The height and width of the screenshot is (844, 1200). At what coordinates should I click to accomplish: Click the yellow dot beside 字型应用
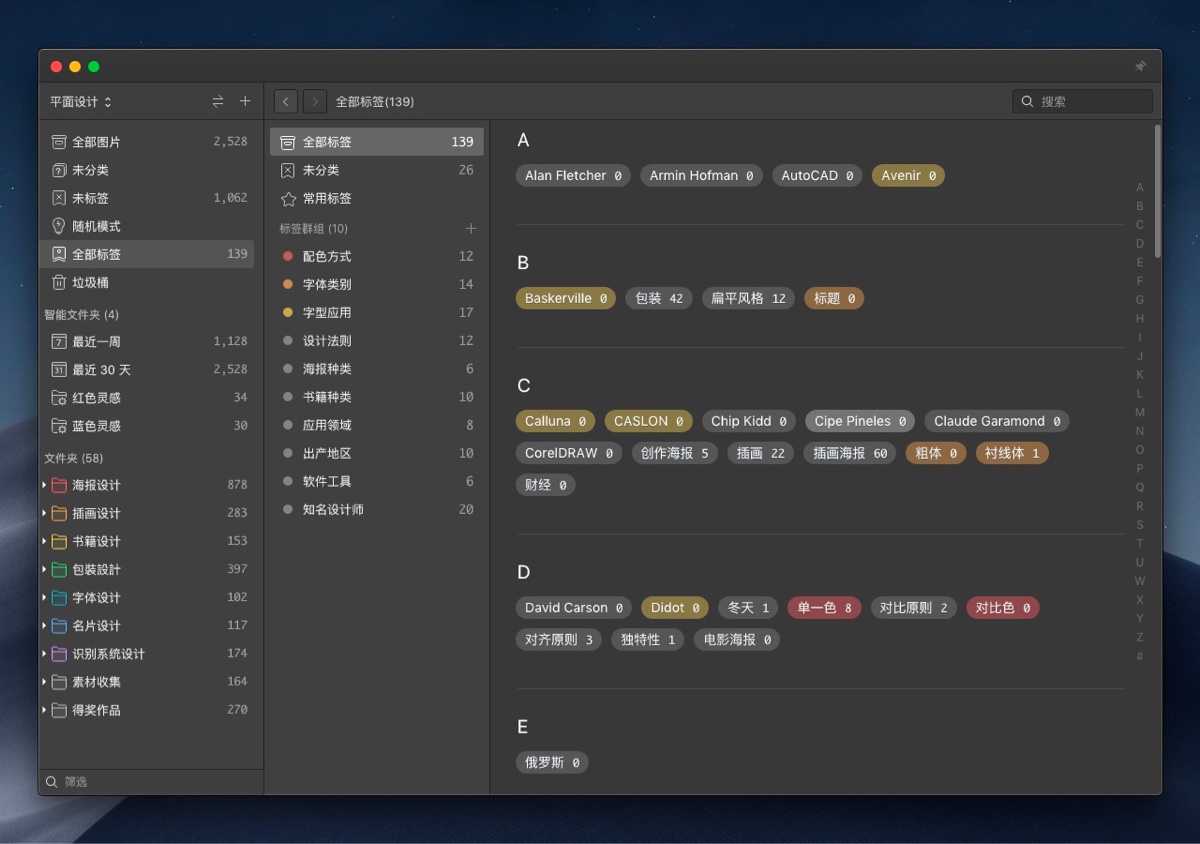pos(288,312)
